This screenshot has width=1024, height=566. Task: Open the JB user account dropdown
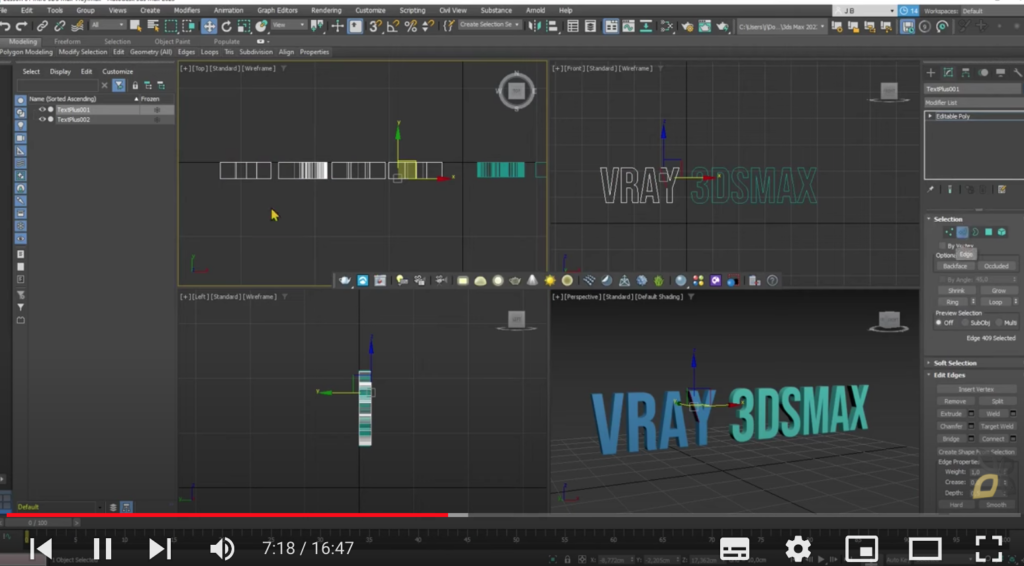864,11
